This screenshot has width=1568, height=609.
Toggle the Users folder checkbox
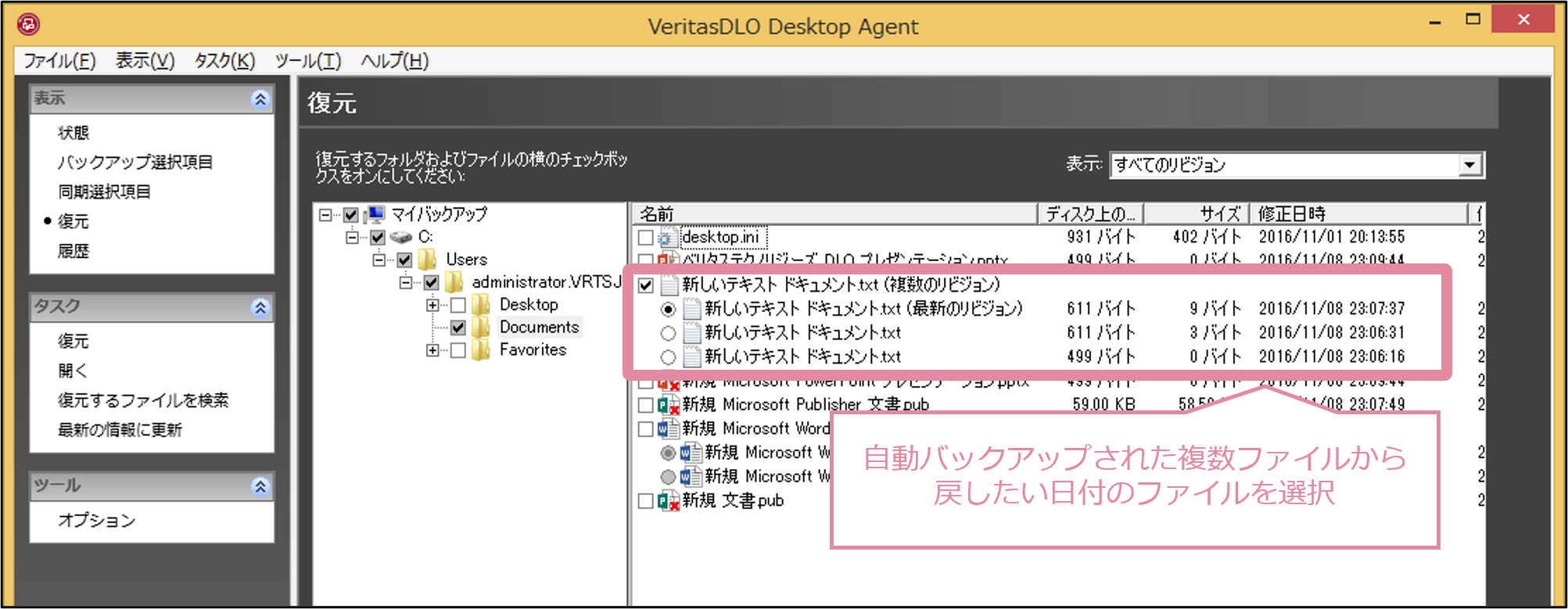coord(404,260)
